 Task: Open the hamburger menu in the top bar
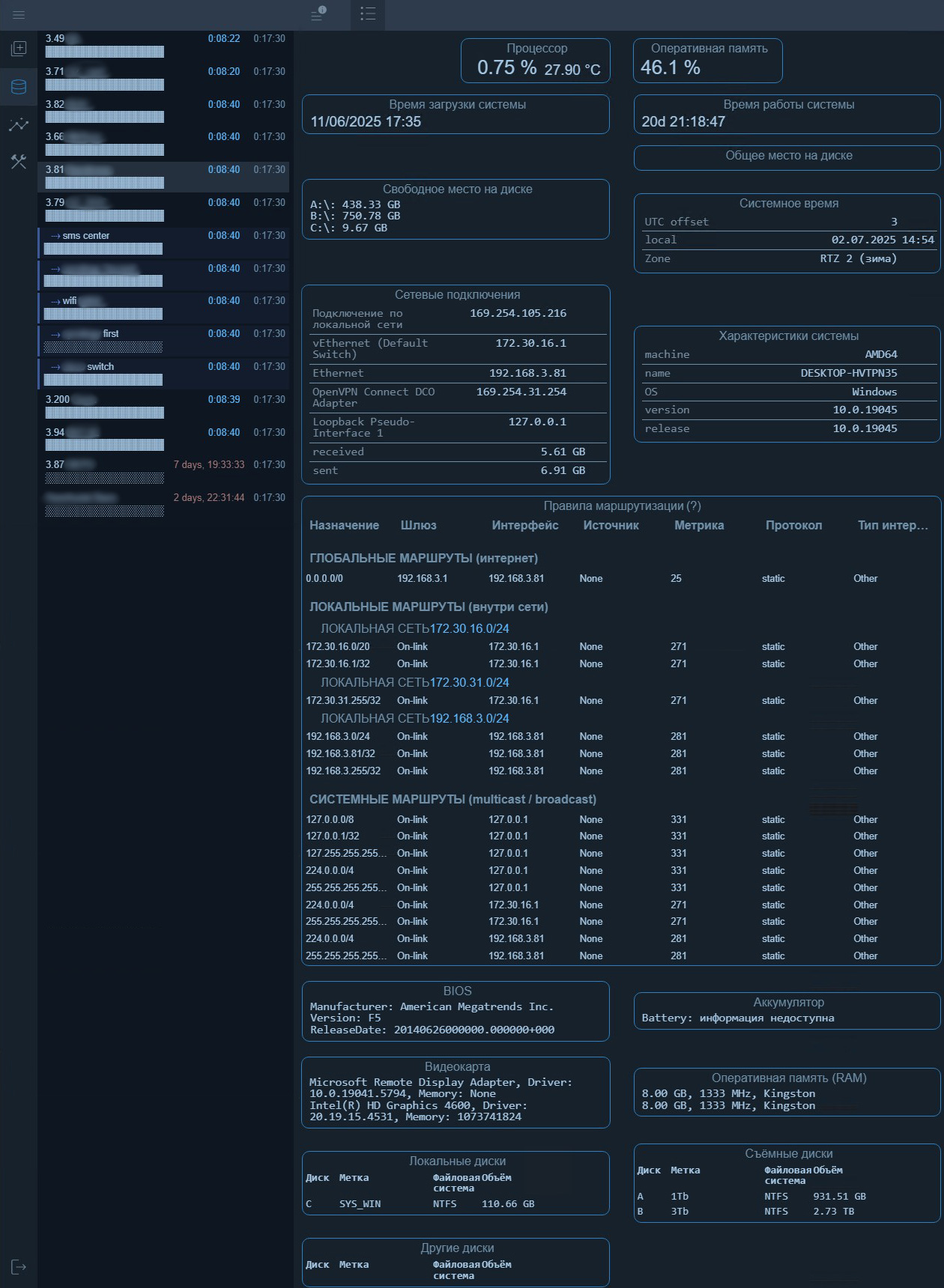click(x=19, y=15)
